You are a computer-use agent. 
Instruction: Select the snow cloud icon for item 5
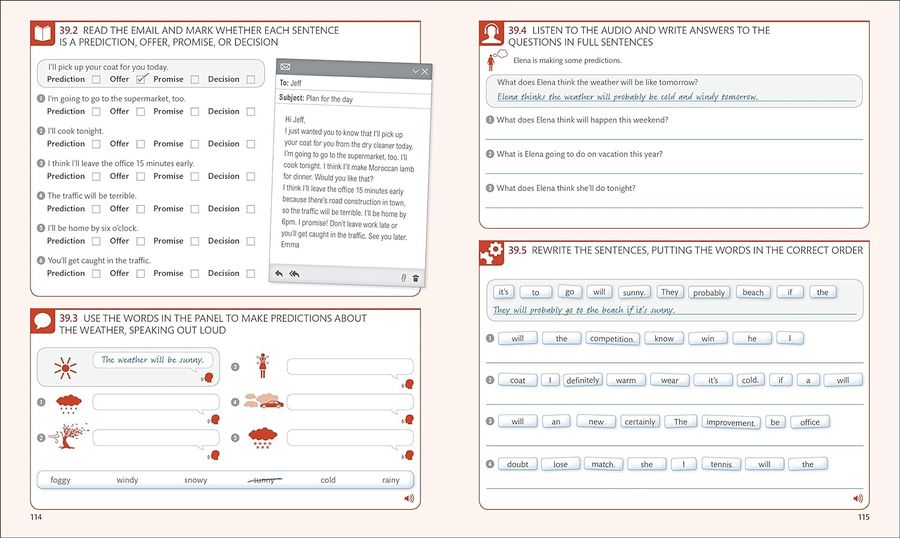(262, 438)
